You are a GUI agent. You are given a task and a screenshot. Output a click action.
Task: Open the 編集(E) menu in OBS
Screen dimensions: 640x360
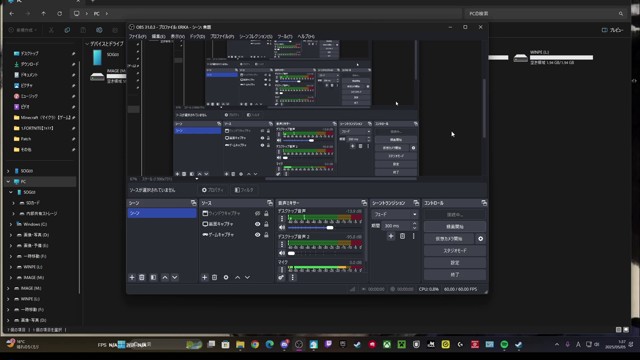[x=158, y=36]
